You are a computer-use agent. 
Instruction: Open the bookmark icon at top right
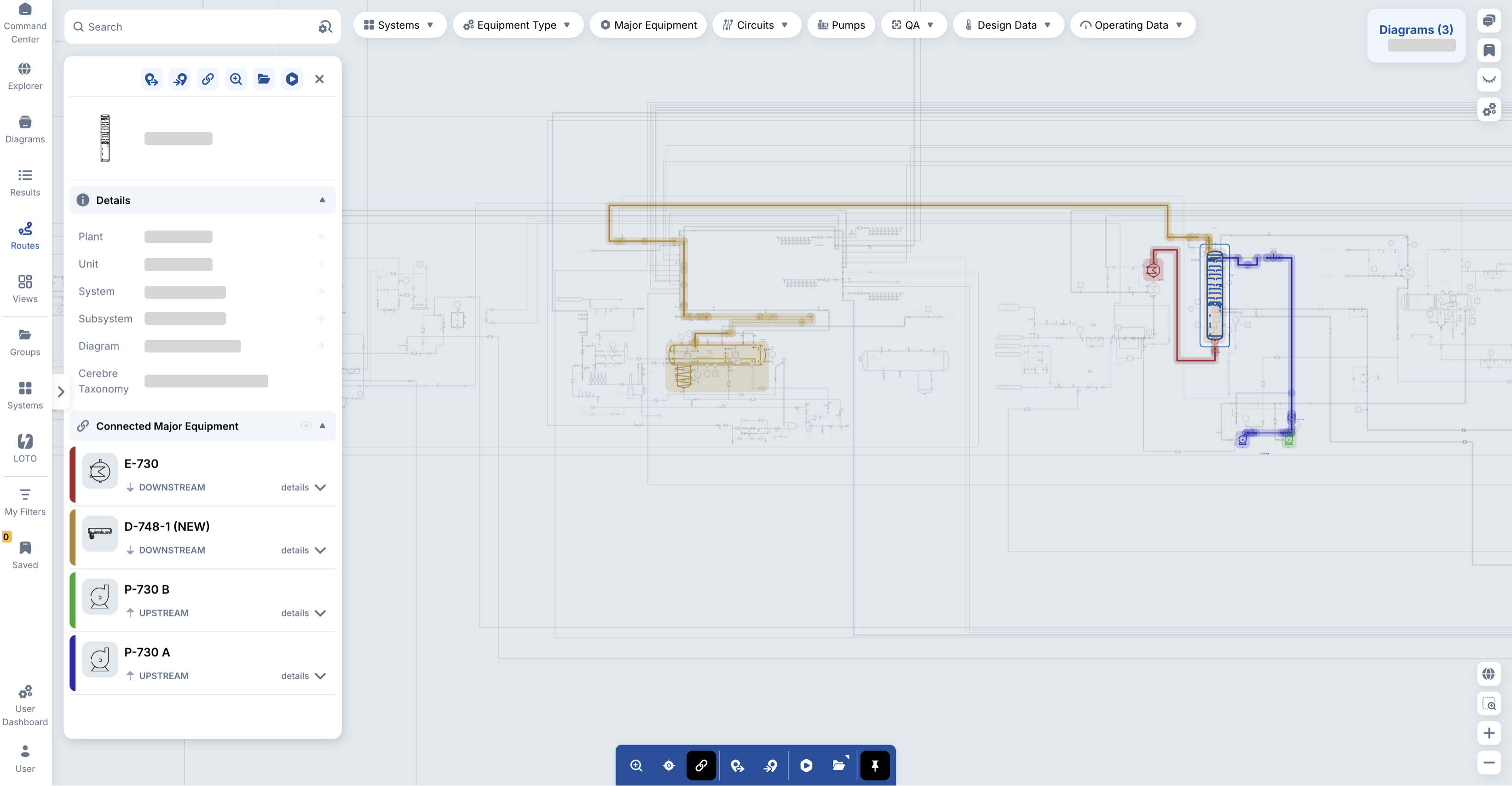click(1489, 51)
